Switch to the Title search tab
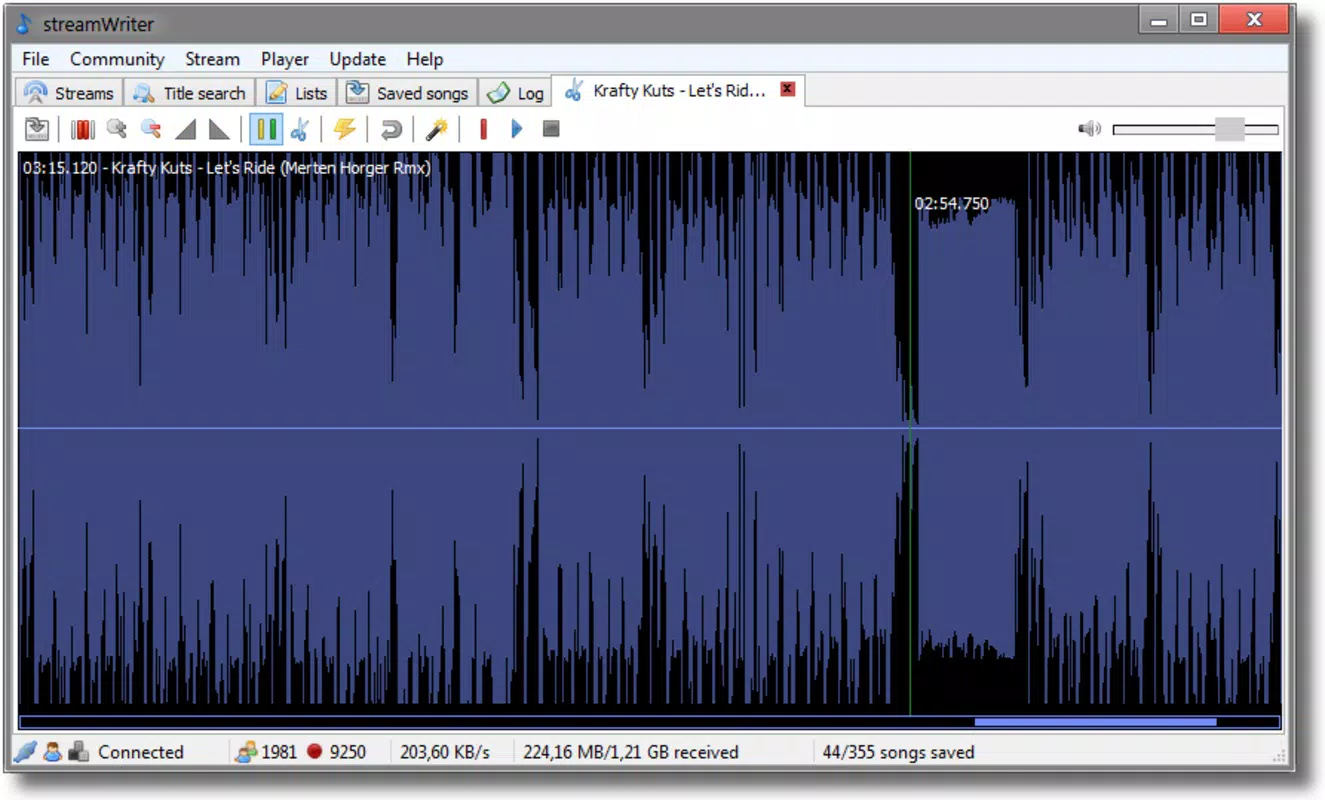Screen dimensions: 1325x800 (189, 93)
